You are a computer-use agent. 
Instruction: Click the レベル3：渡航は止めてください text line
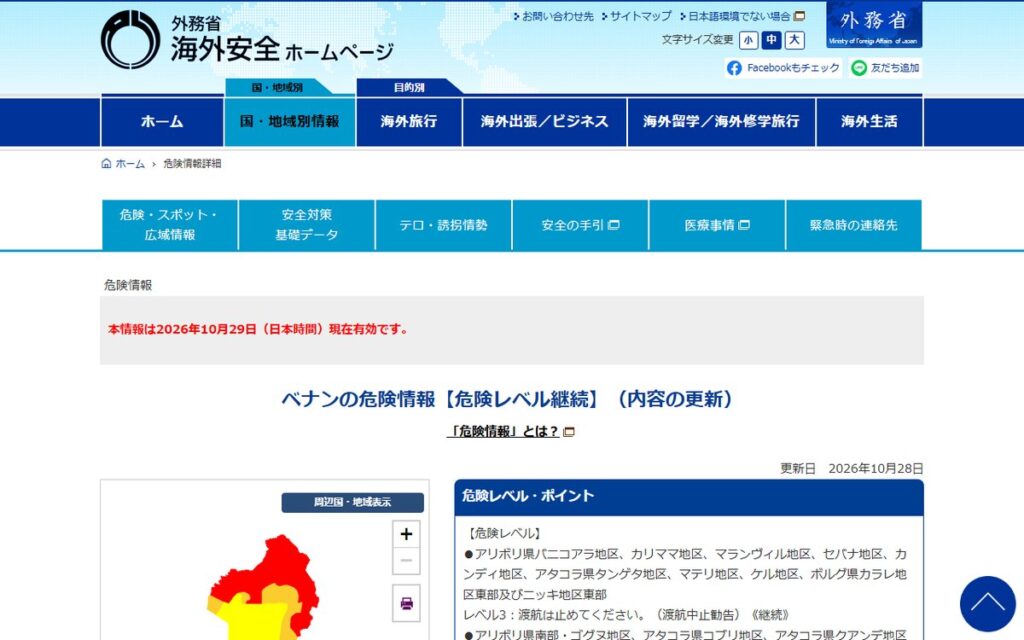(626, 615)
